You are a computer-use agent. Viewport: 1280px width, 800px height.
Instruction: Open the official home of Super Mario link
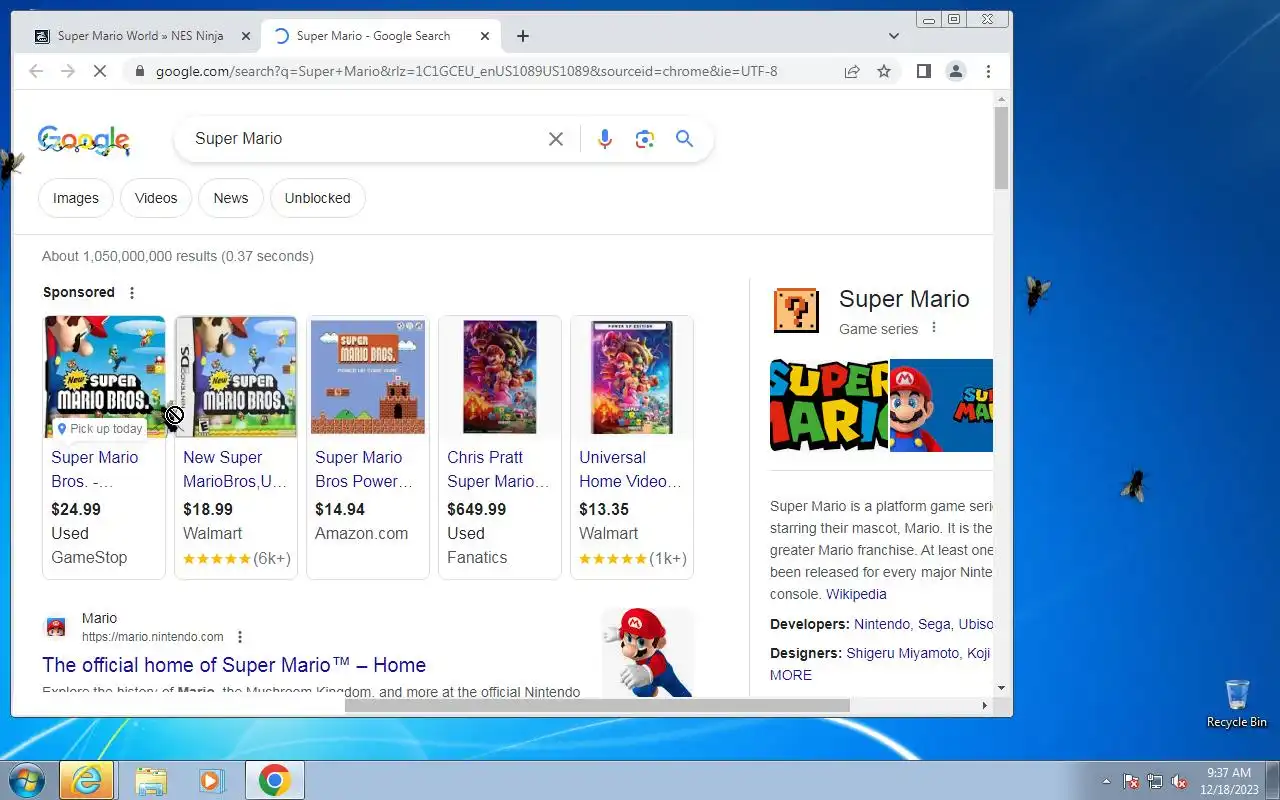point(234,665)
